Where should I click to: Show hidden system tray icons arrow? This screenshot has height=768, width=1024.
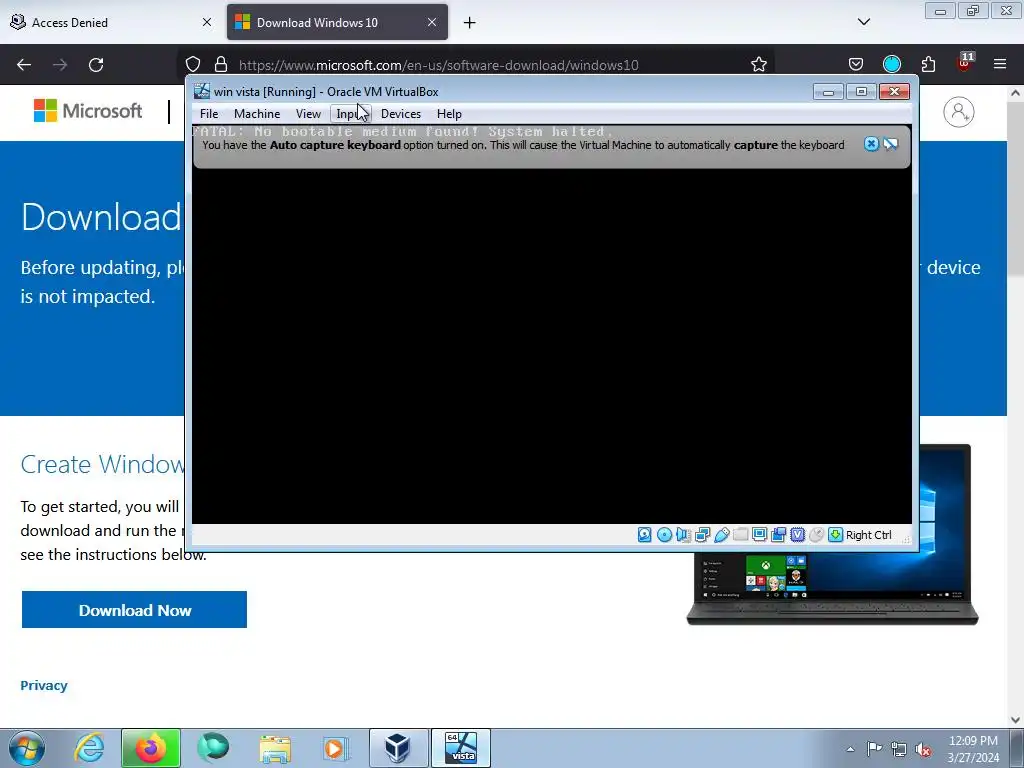click(x=850, y=749)
